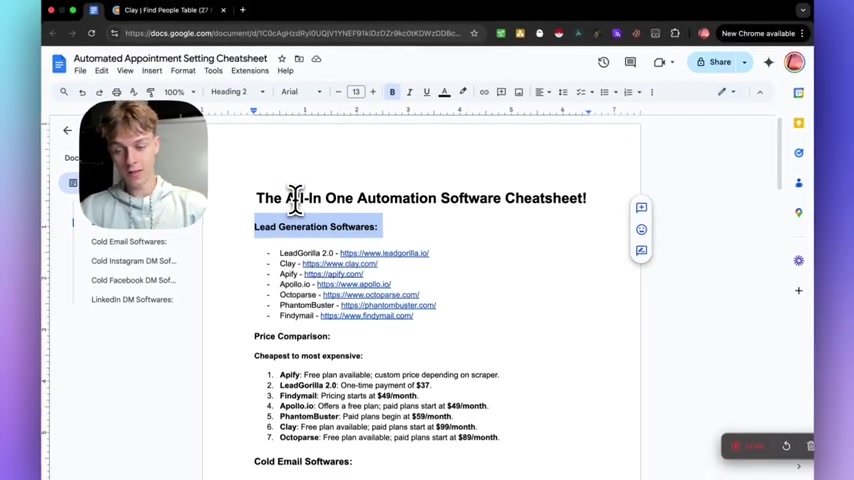Screen dimensions: 854x480
Task: Open the text color picker
Action: coord(444,92)
